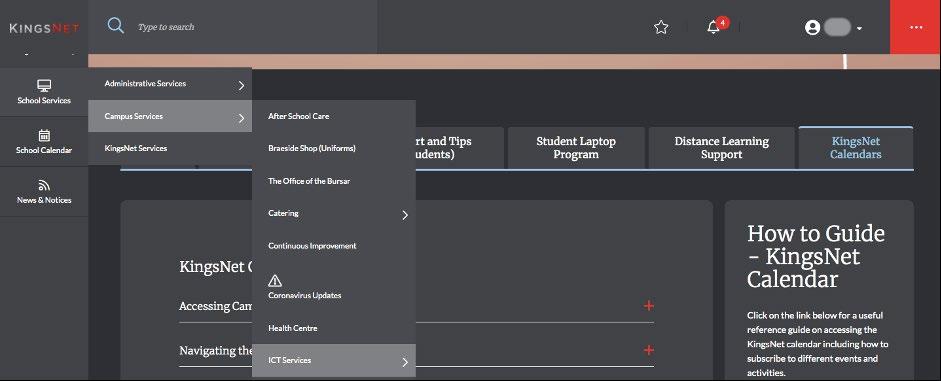This screenshot has width=941, height=381.
Task: Open School Calendar in the sidebar
Action: click(44, 142)
